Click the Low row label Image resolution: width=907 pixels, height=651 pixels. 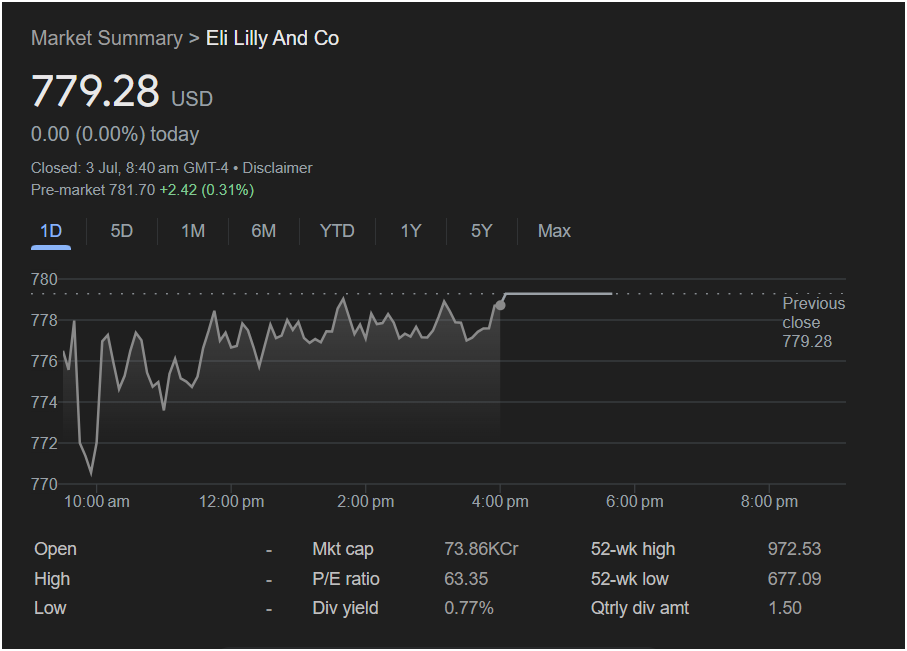[x=50, y=608]
